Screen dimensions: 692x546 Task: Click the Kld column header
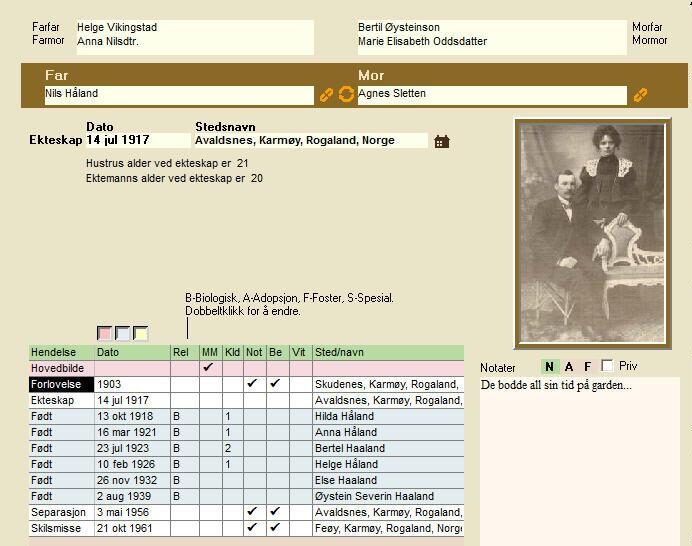(x=233, y=352)
